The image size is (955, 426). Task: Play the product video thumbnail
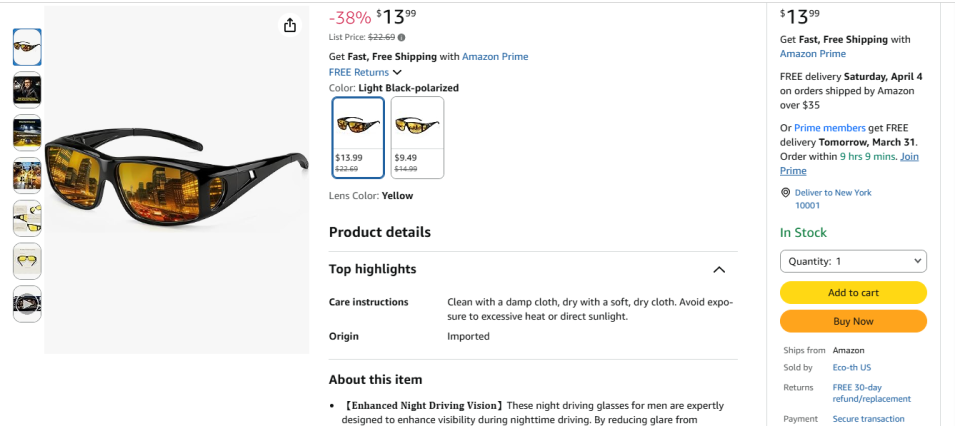click(27, 303)
